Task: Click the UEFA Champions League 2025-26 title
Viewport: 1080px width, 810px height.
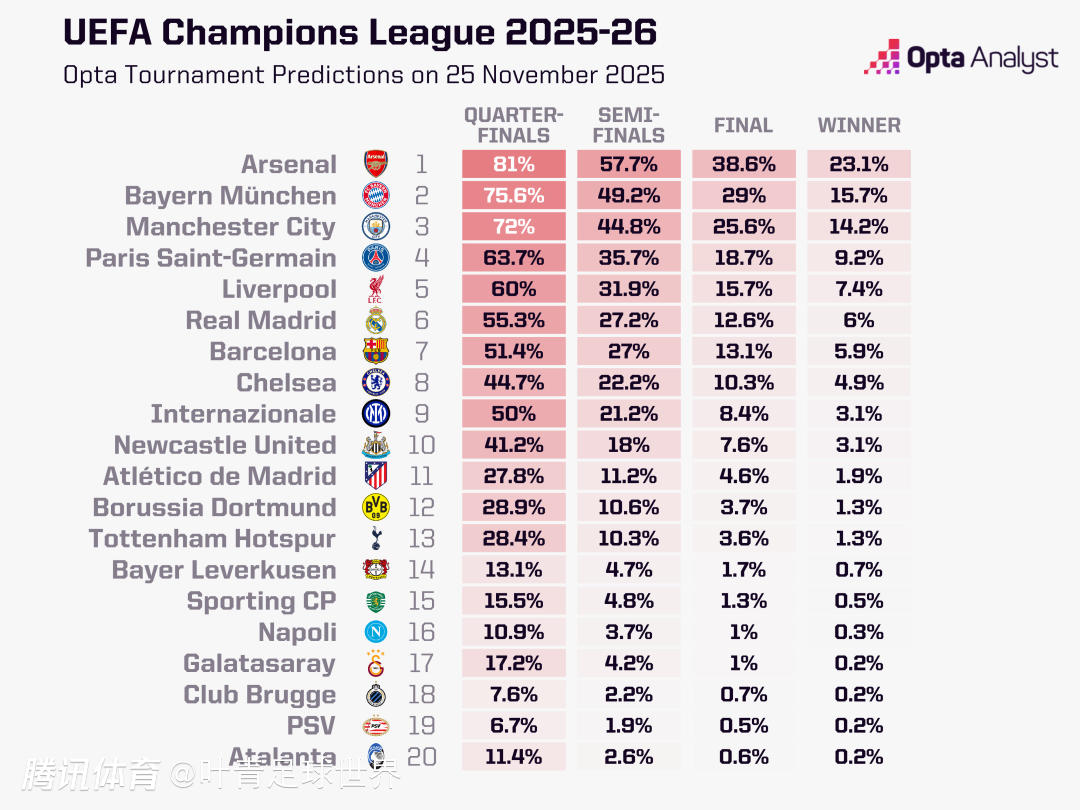Action: click(x=360, y=32)
